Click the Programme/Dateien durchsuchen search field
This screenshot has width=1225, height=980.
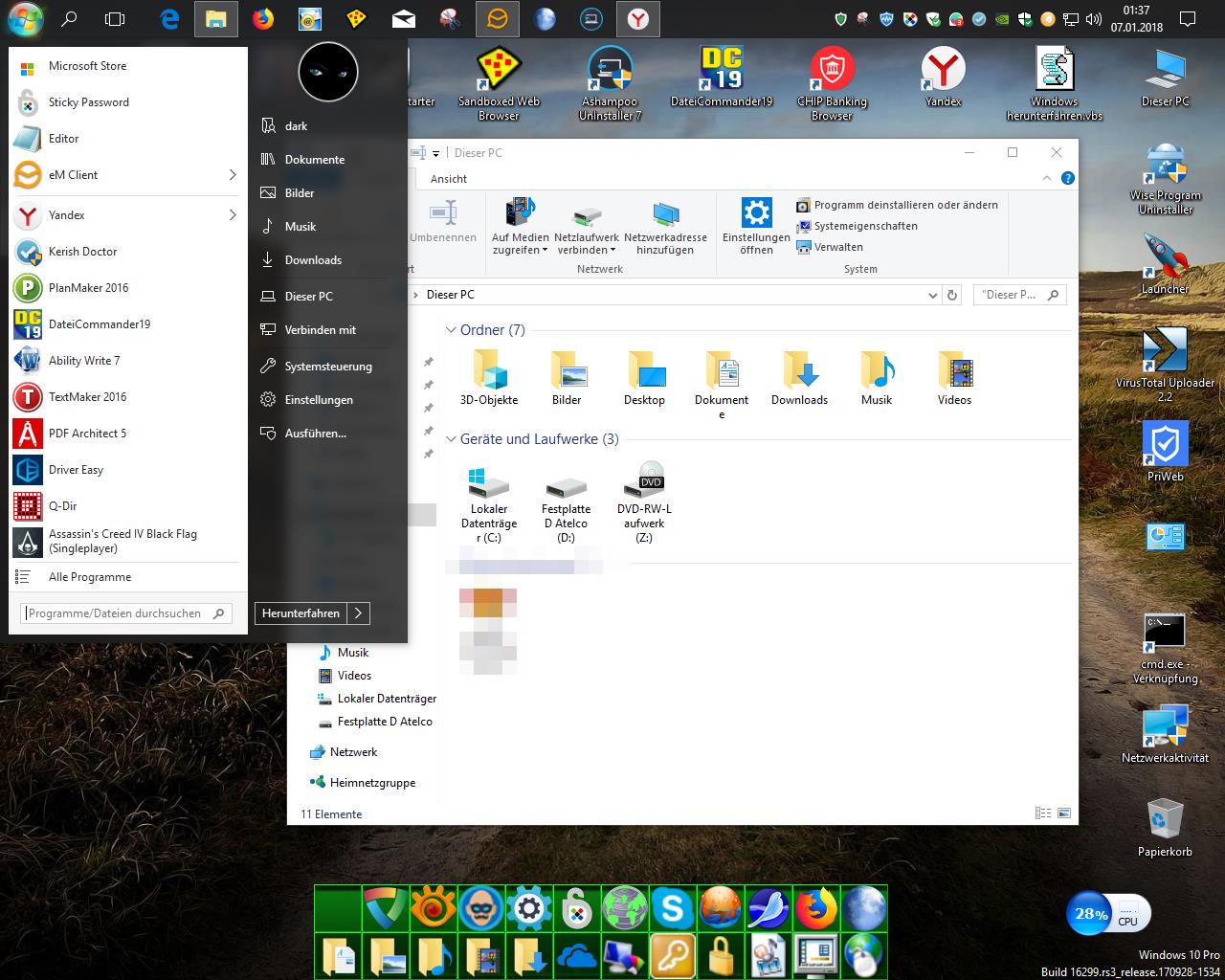[115, 613]
